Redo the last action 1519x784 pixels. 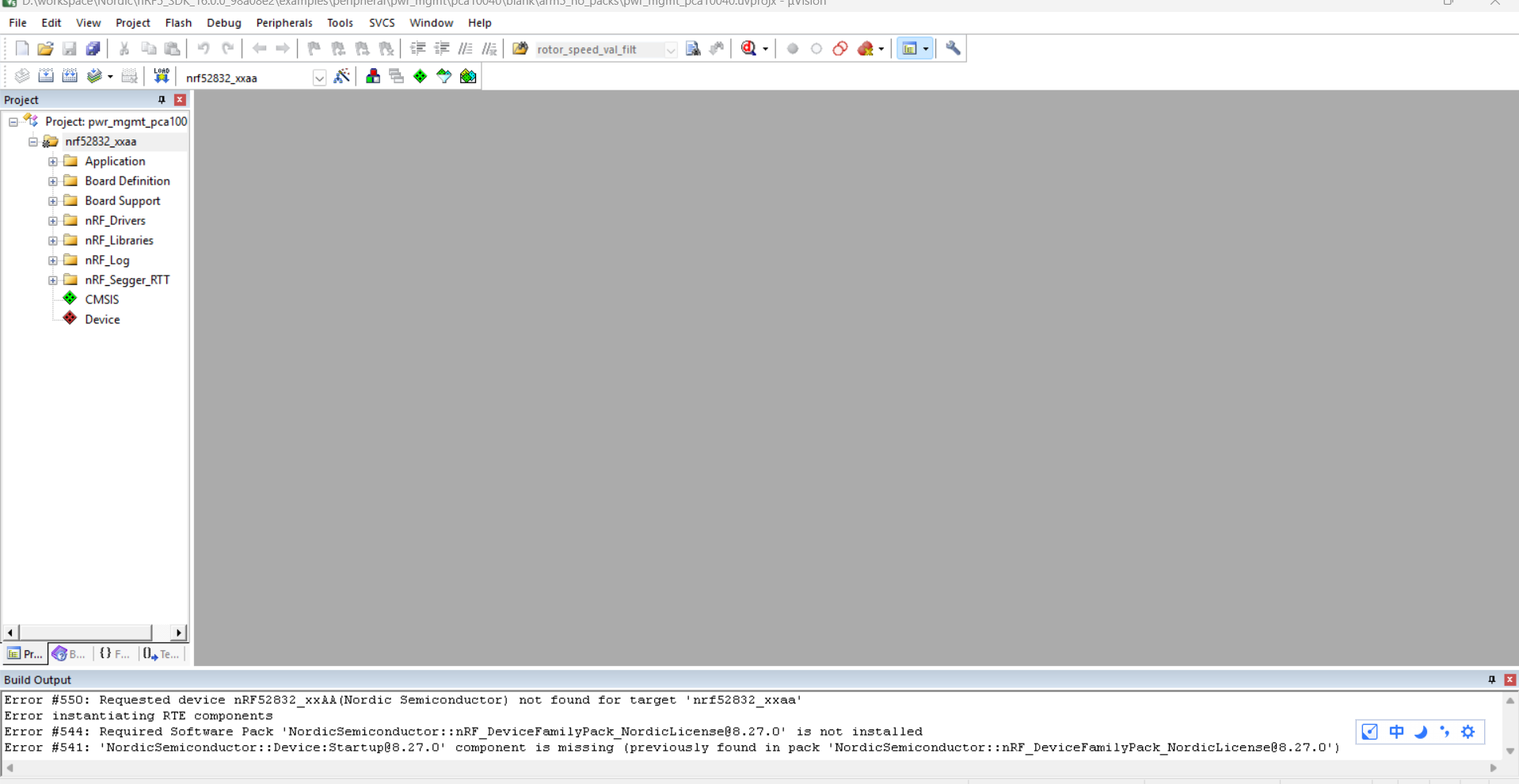click(x=227, y=48)
